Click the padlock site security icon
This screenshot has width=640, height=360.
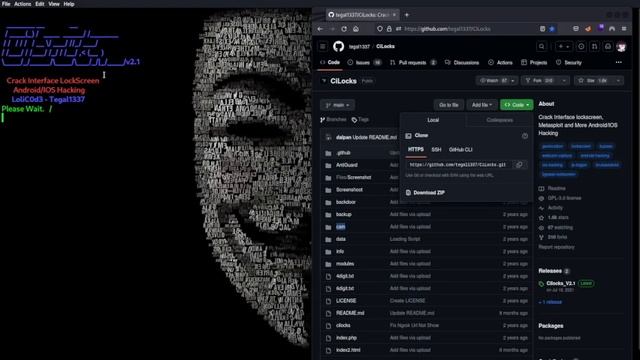[x=389, y=29]
